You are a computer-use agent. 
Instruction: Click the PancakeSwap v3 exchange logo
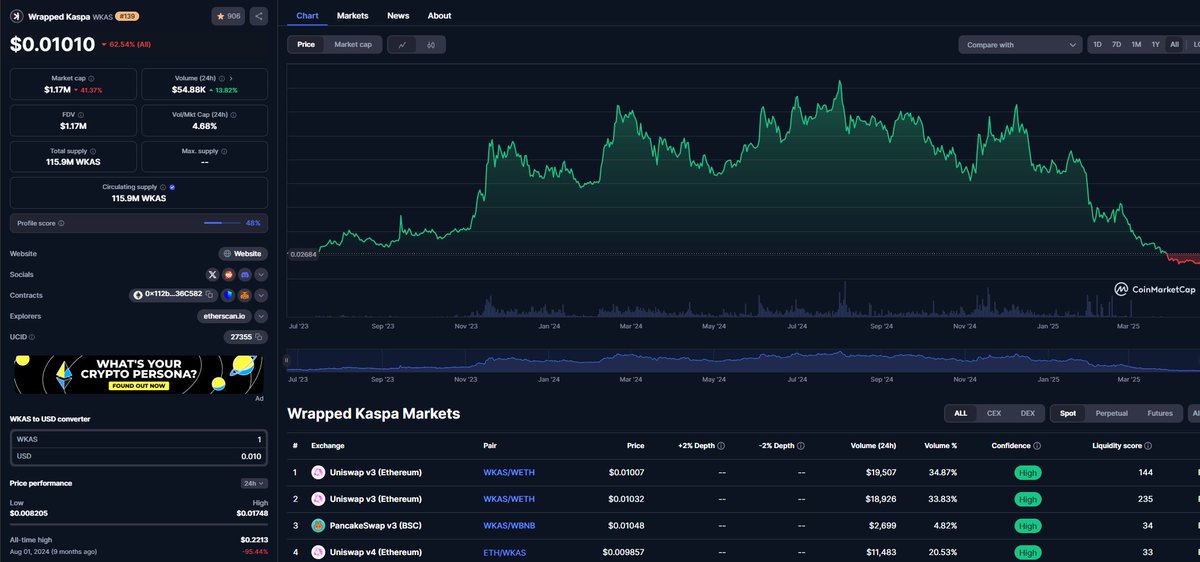[318, 525]
